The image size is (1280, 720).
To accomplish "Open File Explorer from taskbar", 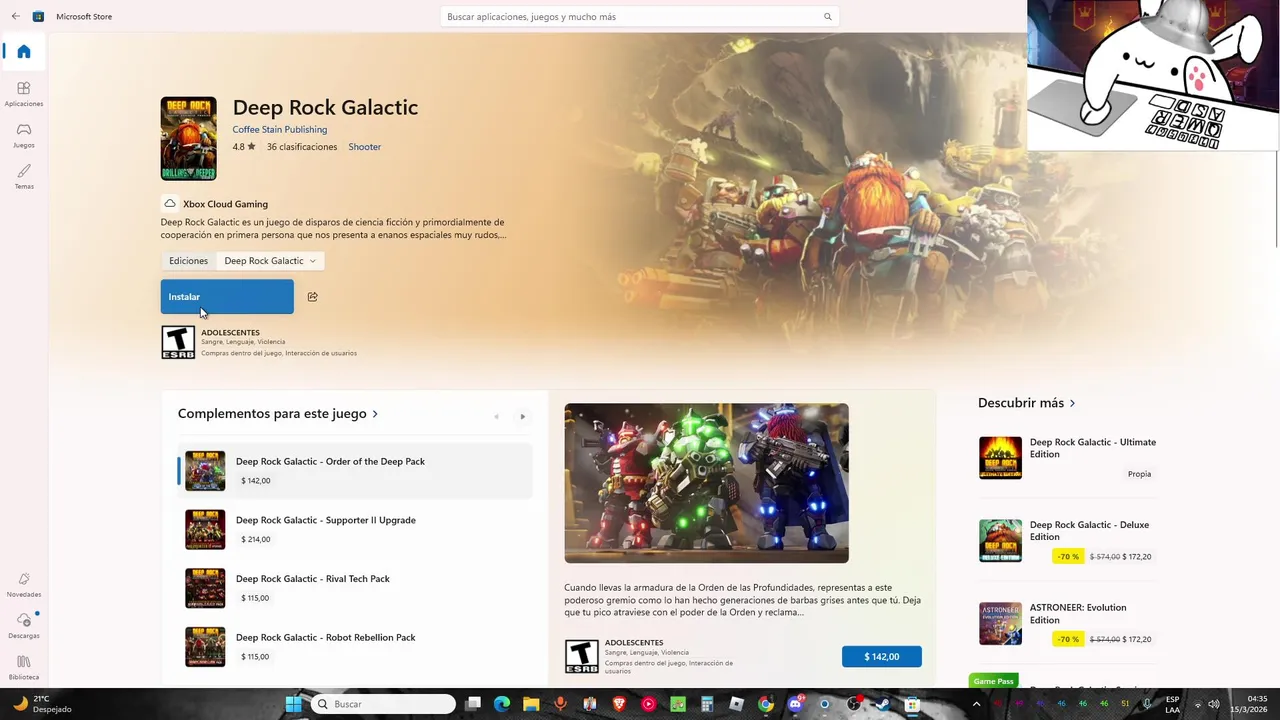I will 531,704.
